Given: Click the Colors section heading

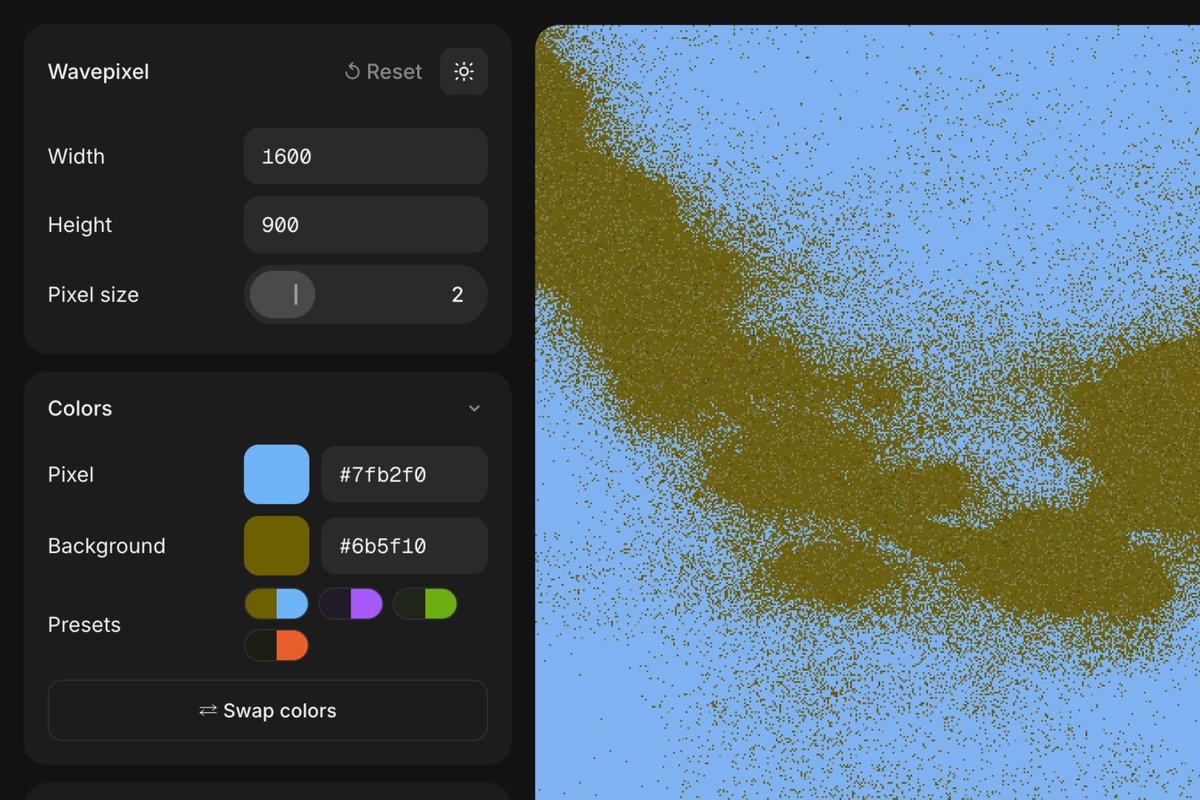Looking at the screenshot, I should point(80,408).
